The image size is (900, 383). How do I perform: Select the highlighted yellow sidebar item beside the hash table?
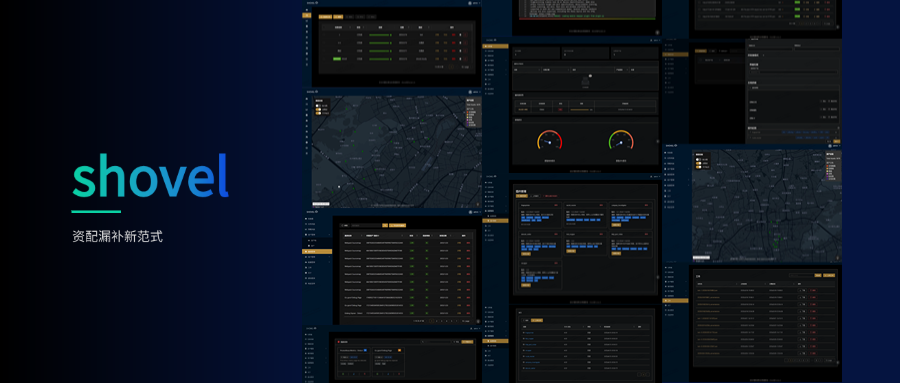[317, 252]
